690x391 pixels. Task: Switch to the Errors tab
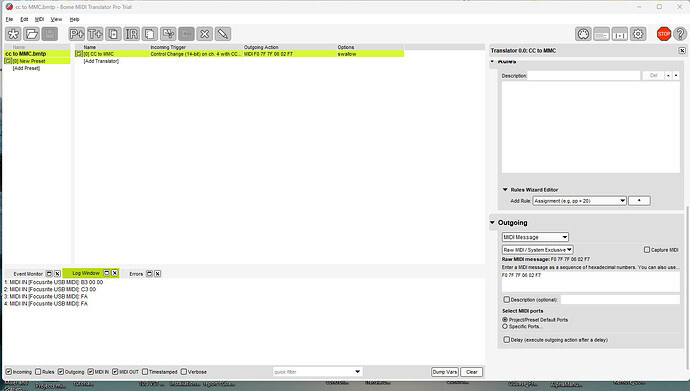(x=136, y=274)
